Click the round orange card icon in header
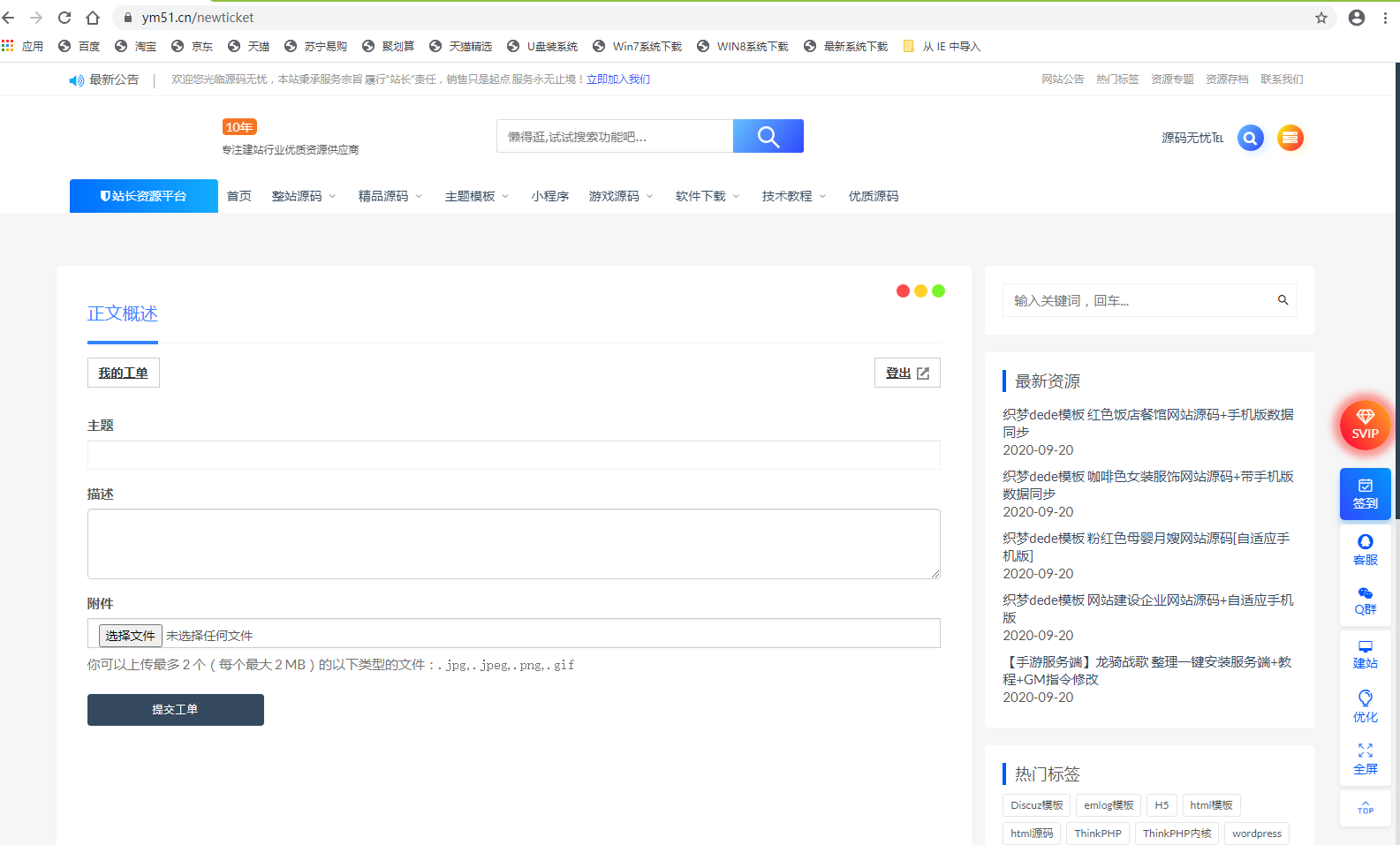Screen dimensions: 1400x845 (x=1290, y=138)
